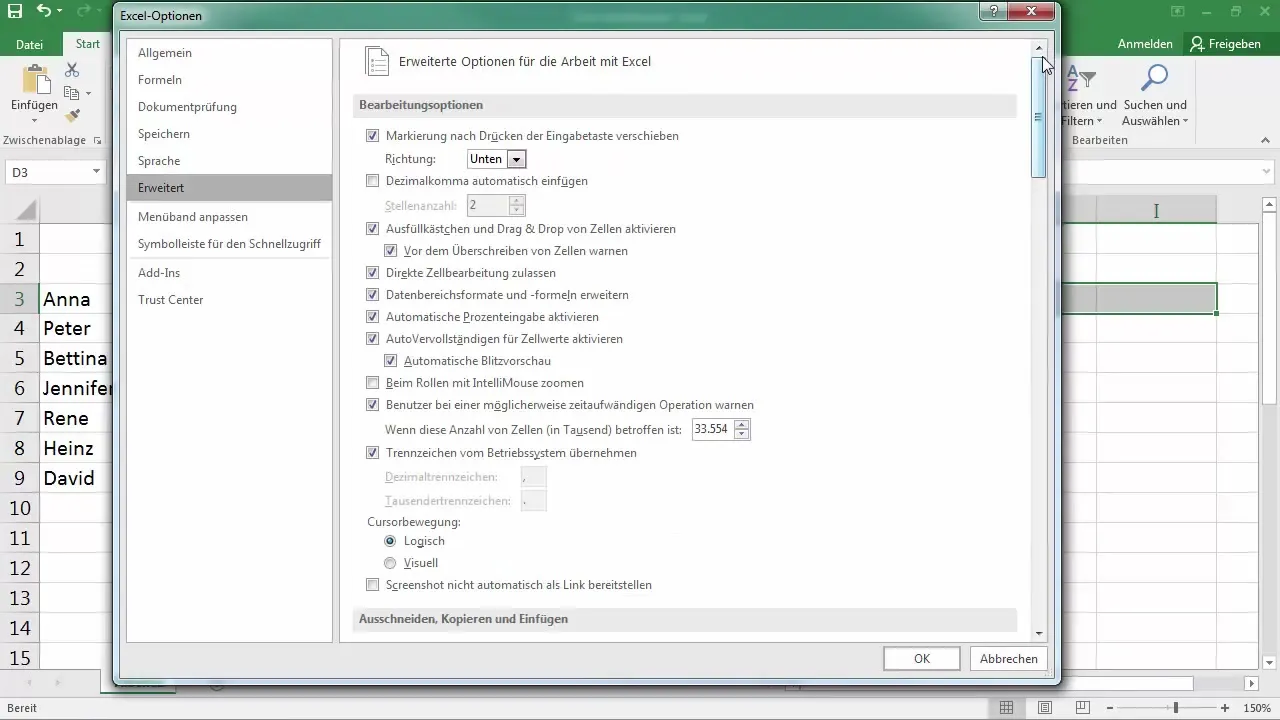Click the options dialog vertical scrollbar thumb

[1039, 117]
